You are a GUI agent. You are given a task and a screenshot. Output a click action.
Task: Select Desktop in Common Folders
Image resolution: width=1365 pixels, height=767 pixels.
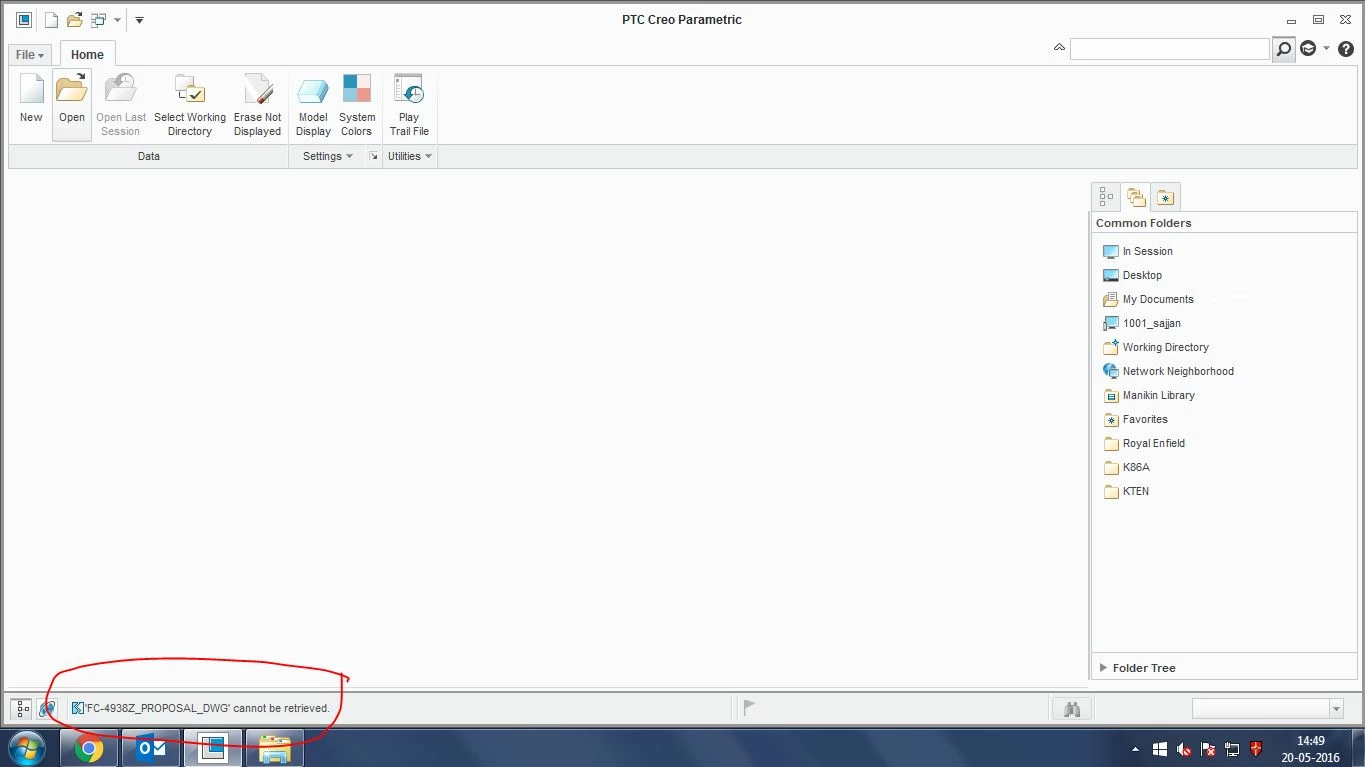coord(1132,275)
